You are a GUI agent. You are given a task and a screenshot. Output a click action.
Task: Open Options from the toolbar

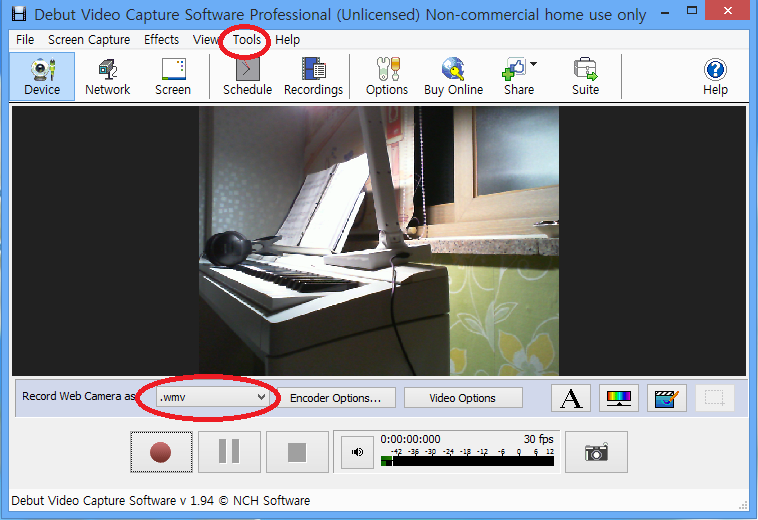click(386, 77)
